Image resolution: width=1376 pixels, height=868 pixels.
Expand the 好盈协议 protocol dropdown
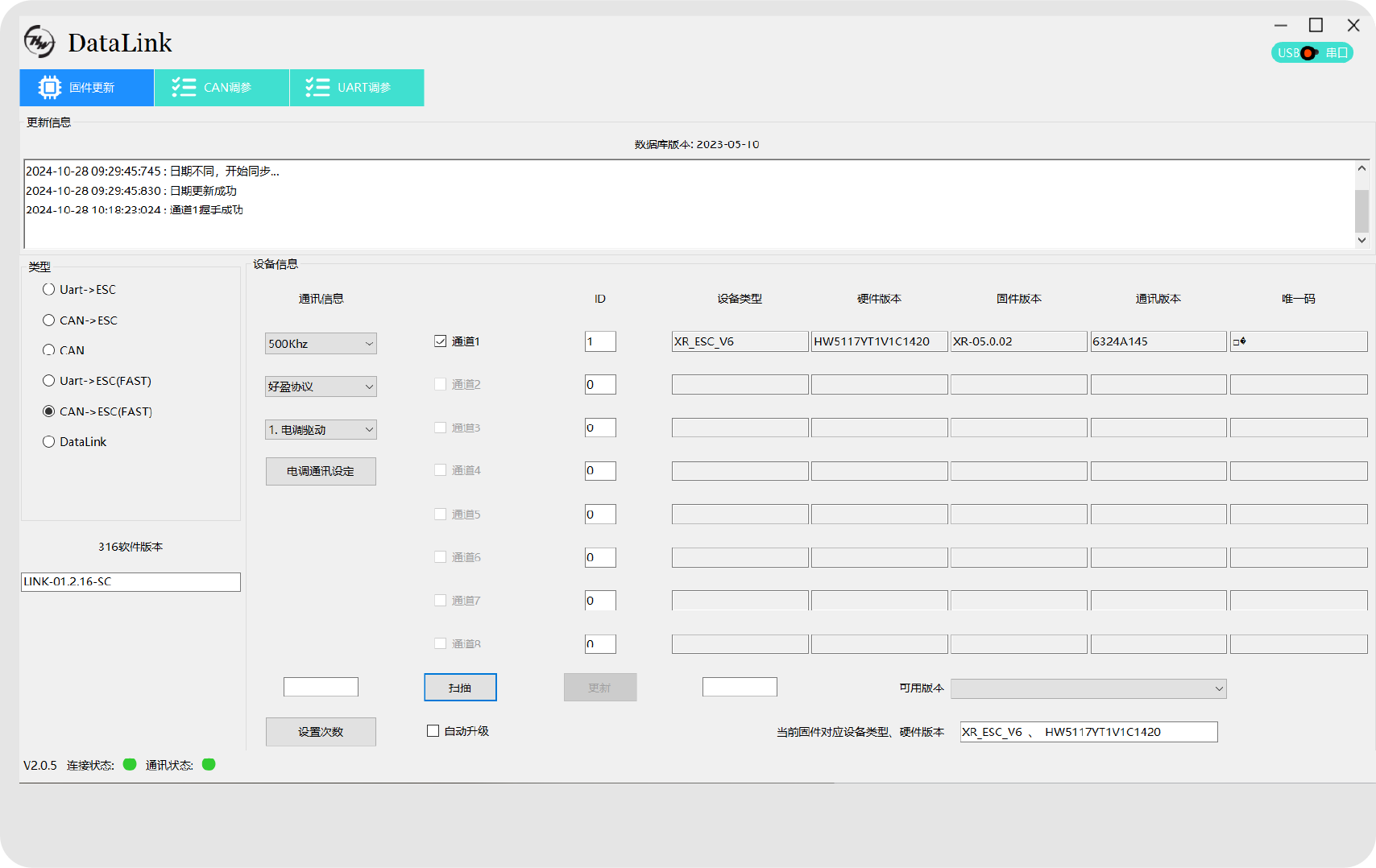pos(321,386)
